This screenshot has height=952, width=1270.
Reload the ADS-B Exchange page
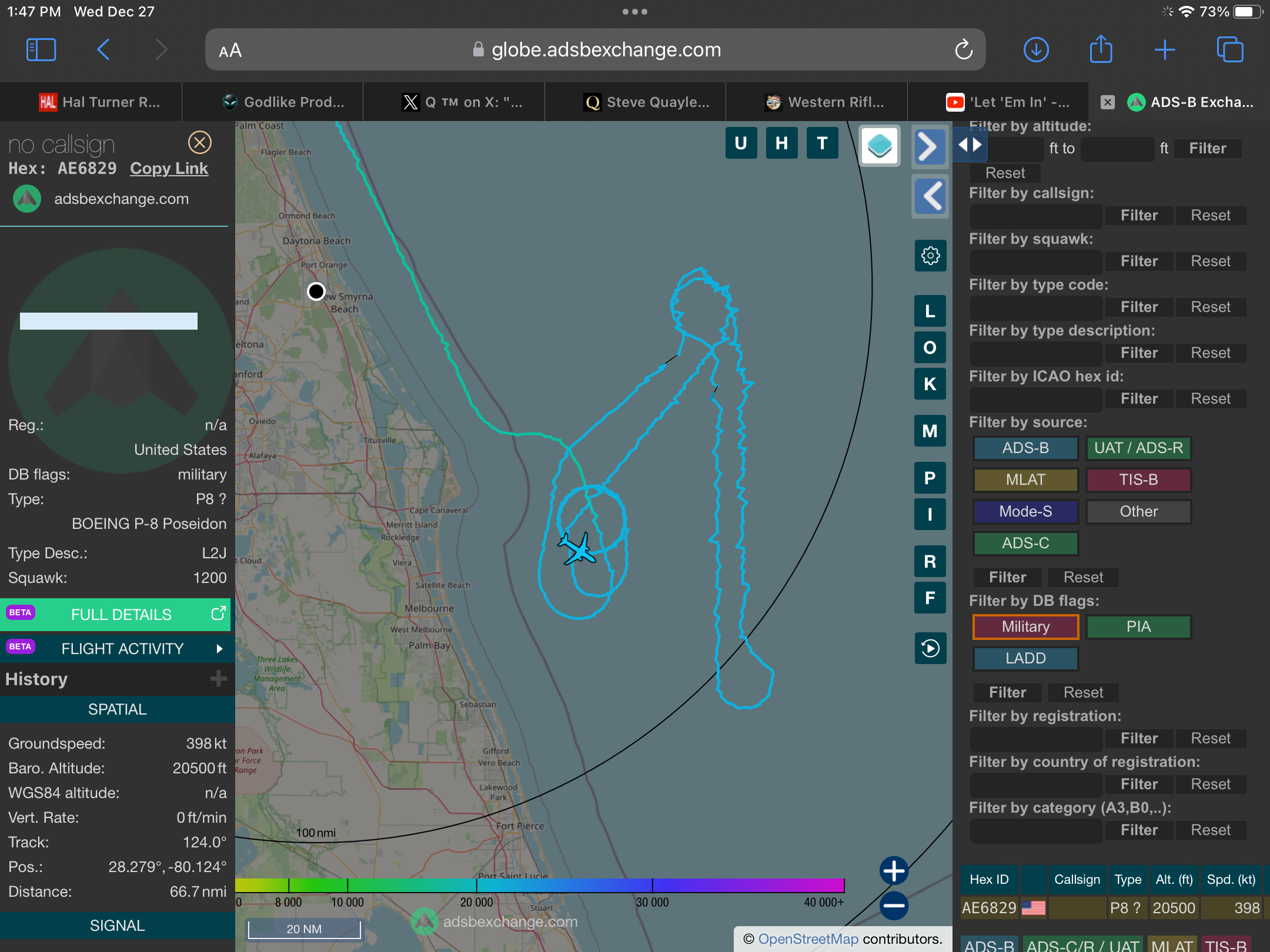click(x=964, y=50)
